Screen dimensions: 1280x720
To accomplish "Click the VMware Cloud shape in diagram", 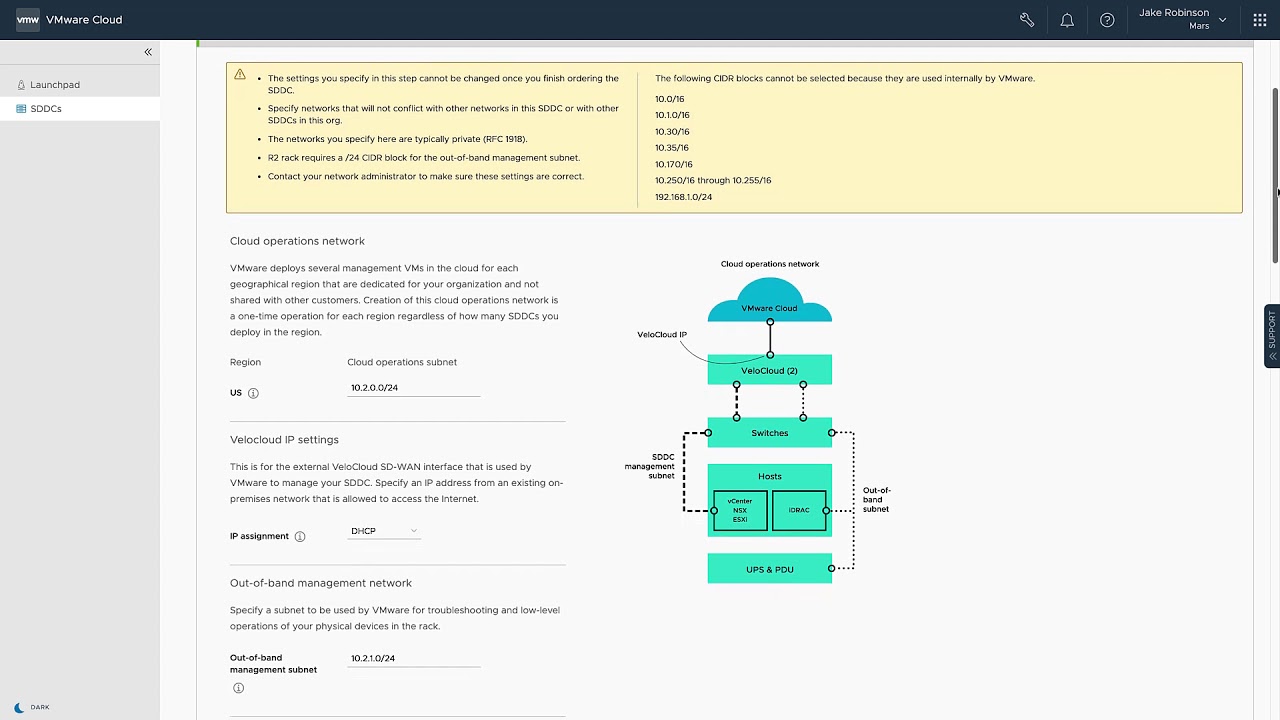I will tap(769, 303).
